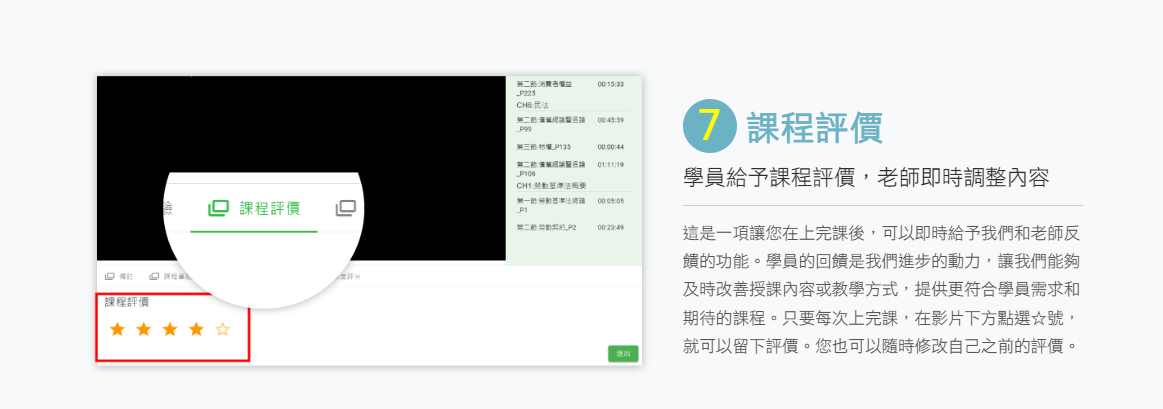Image resolution: width=1163 pixels, height=409 pixels.
Task: Play lesson 第二節:消費者權益_P225
Action: (x=544, y=88)
